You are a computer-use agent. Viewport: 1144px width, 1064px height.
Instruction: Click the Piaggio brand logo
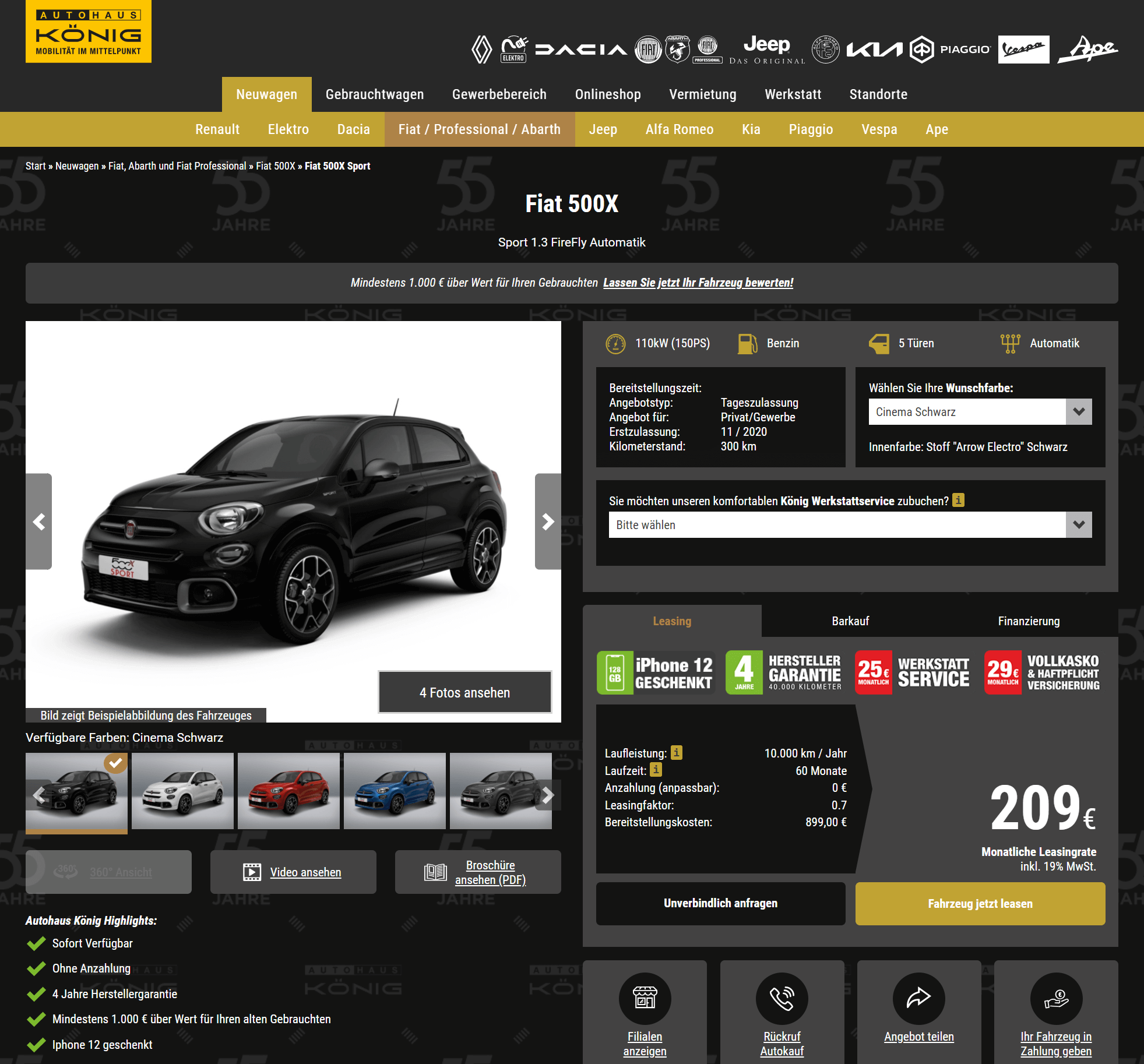tap(951, 50)
